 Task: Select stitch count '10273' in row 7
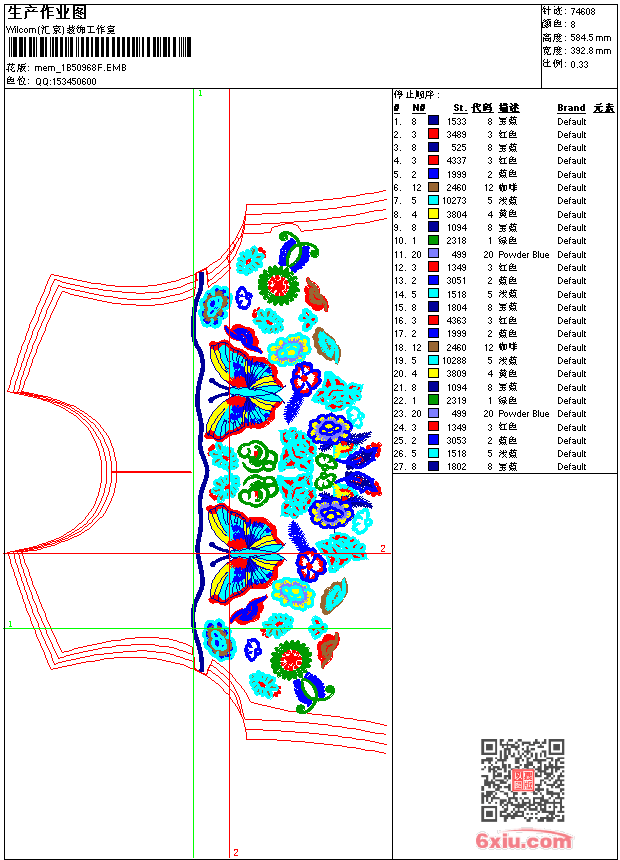pyautogui.click(x=454, y=201)
